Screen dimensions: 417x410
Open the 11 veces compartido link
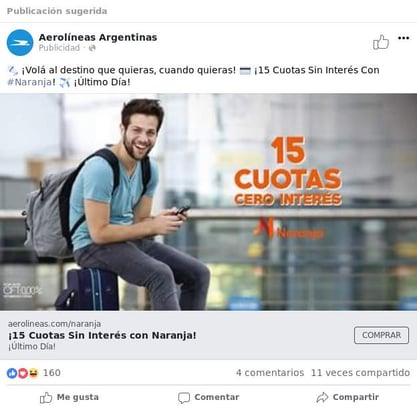360,373
